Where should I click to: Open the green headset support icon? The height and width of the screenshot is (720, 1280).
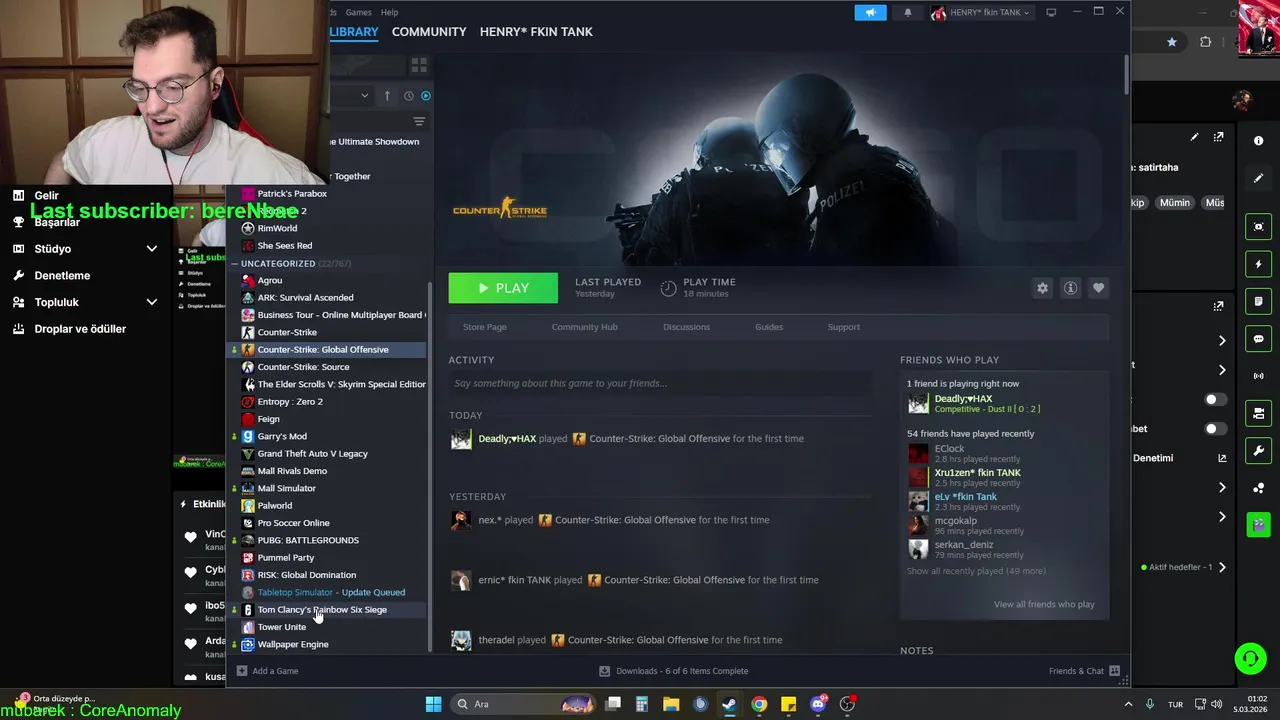[1249, 658]
